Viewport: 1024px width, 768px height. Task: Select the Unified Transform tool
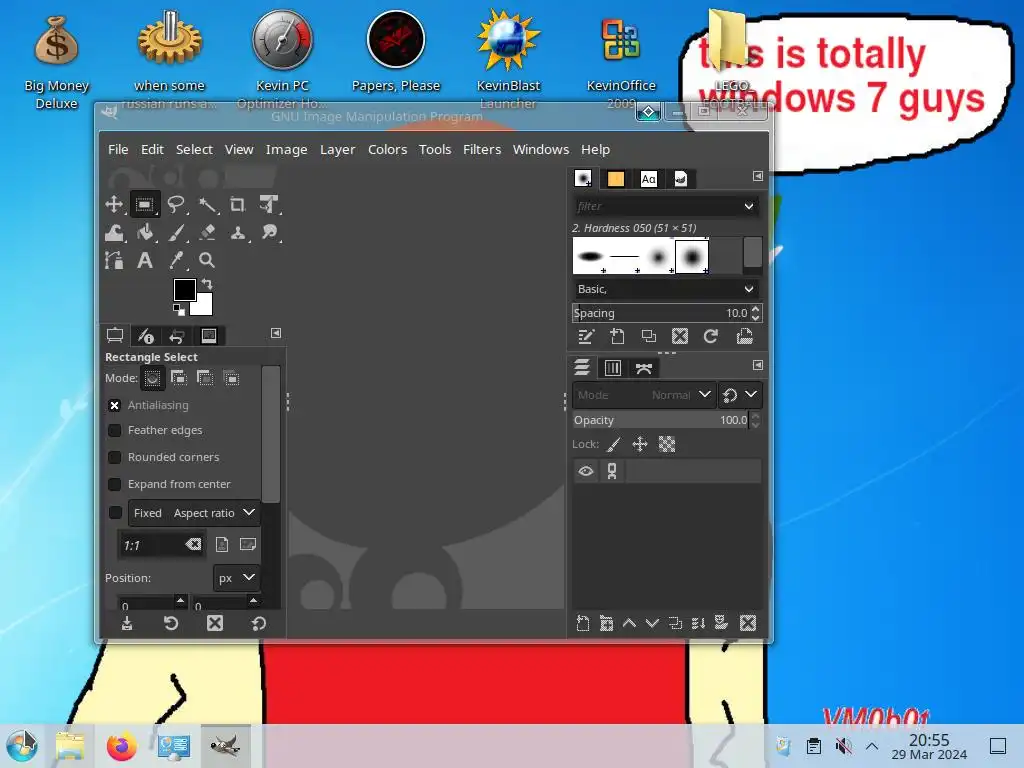(268, 204)
